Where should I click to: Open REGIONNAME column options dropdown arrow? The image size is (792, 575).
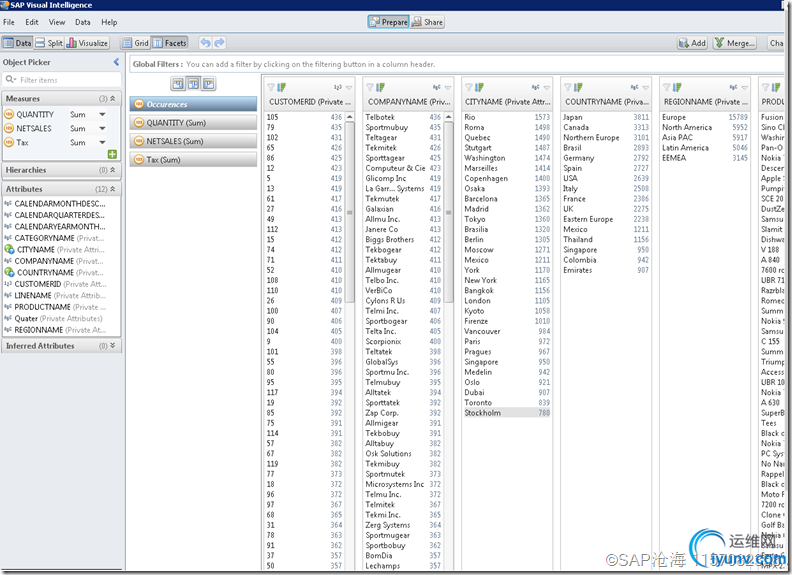click(x=745, y=88)
